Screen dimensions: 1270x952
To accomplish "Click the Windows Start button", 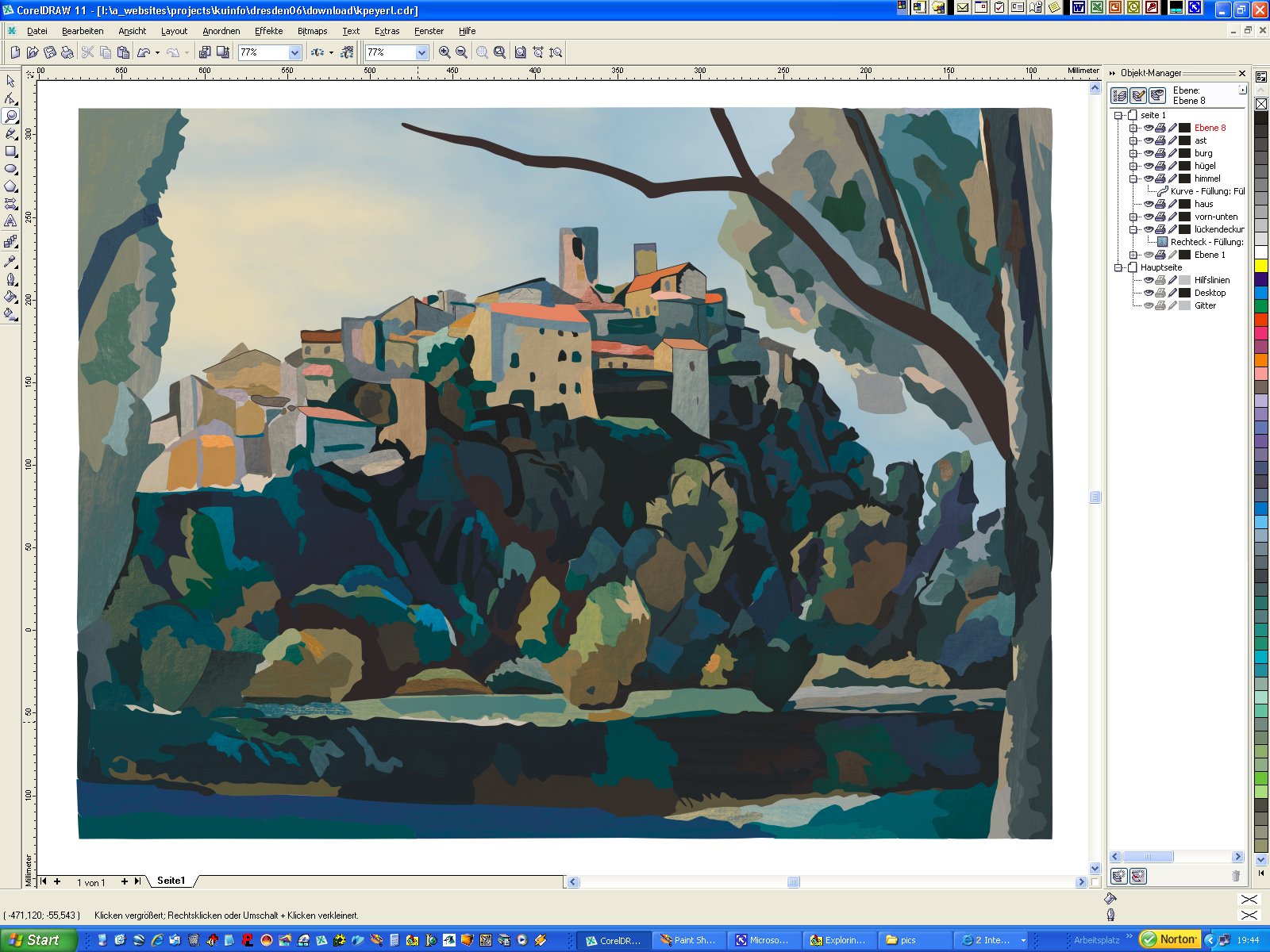I will [x=38, y=940].
